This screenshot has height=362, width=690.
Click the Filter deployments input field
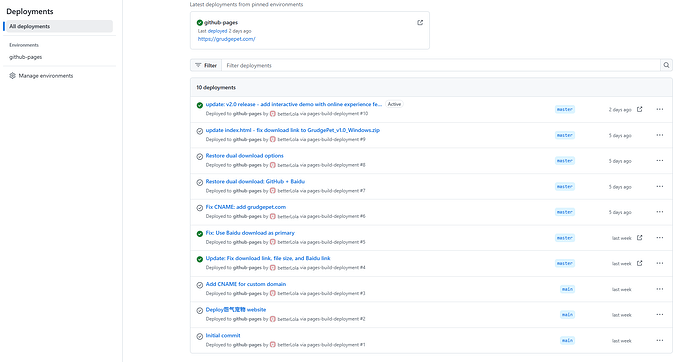point(441,65)
